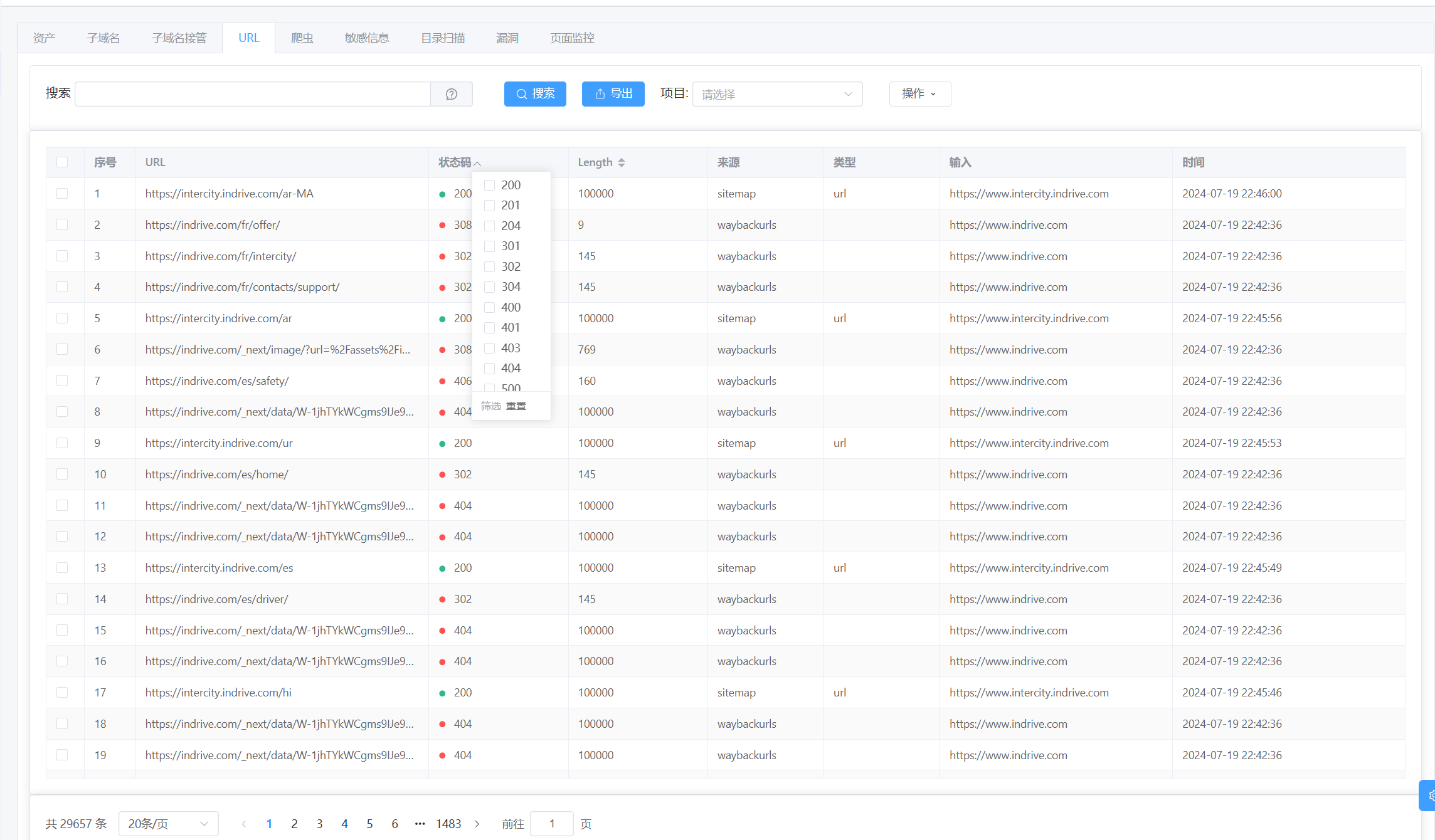
Task: Click the next page arrow in pagination
Action: (x=477, y=824)
